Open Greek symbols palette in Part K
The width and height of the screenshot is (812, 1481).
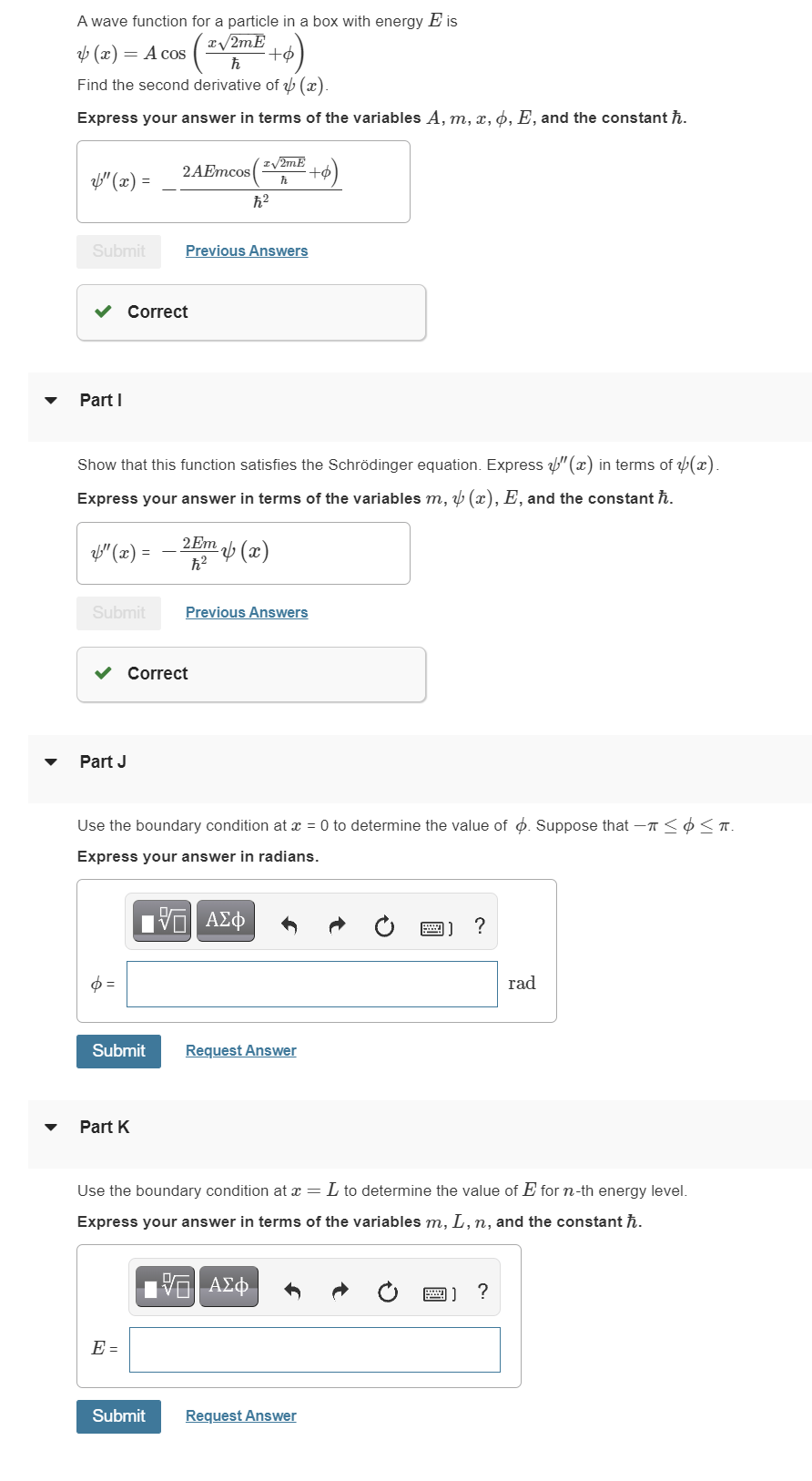(x=228, y=1287)
